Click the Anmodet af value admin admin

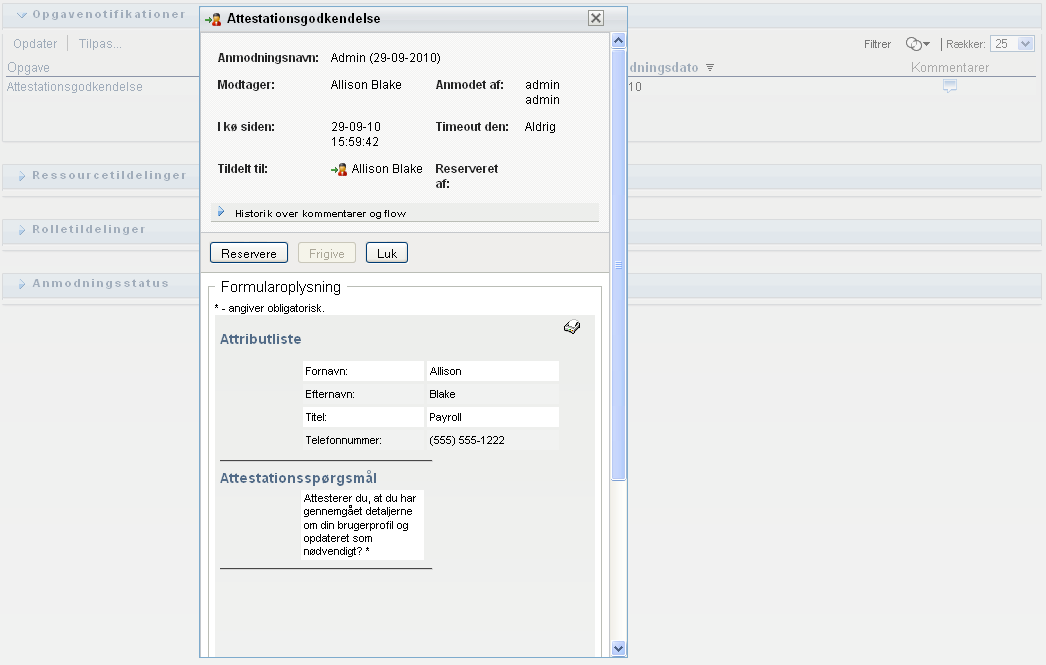pos(542,92)
